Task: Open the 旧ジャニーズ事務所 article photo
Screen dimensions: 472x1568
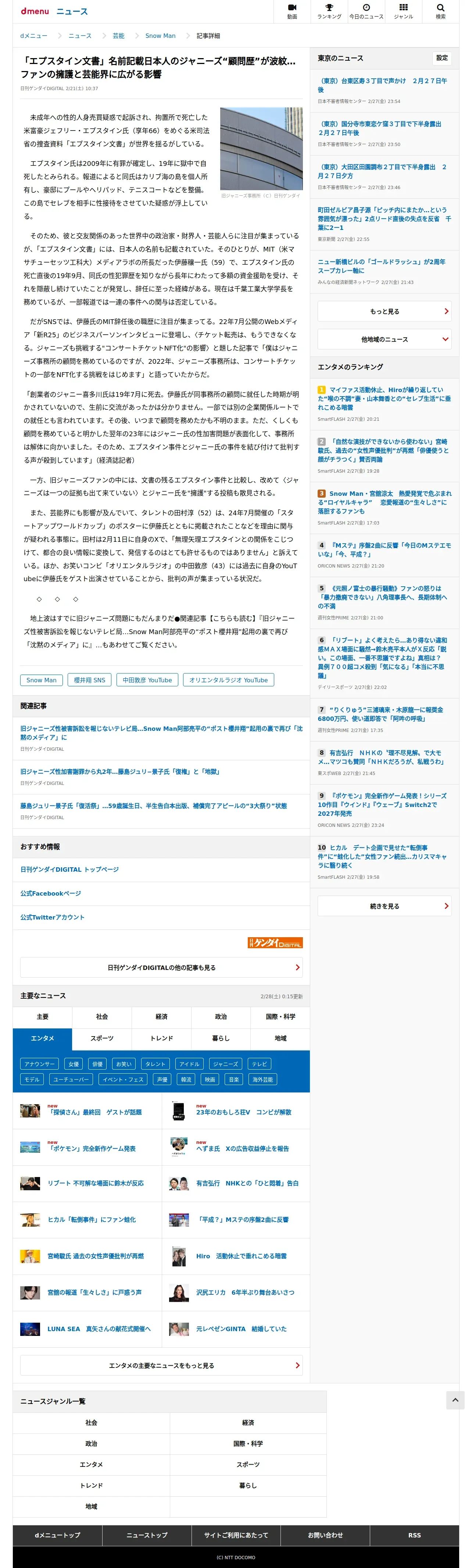Action: (261, 149)
